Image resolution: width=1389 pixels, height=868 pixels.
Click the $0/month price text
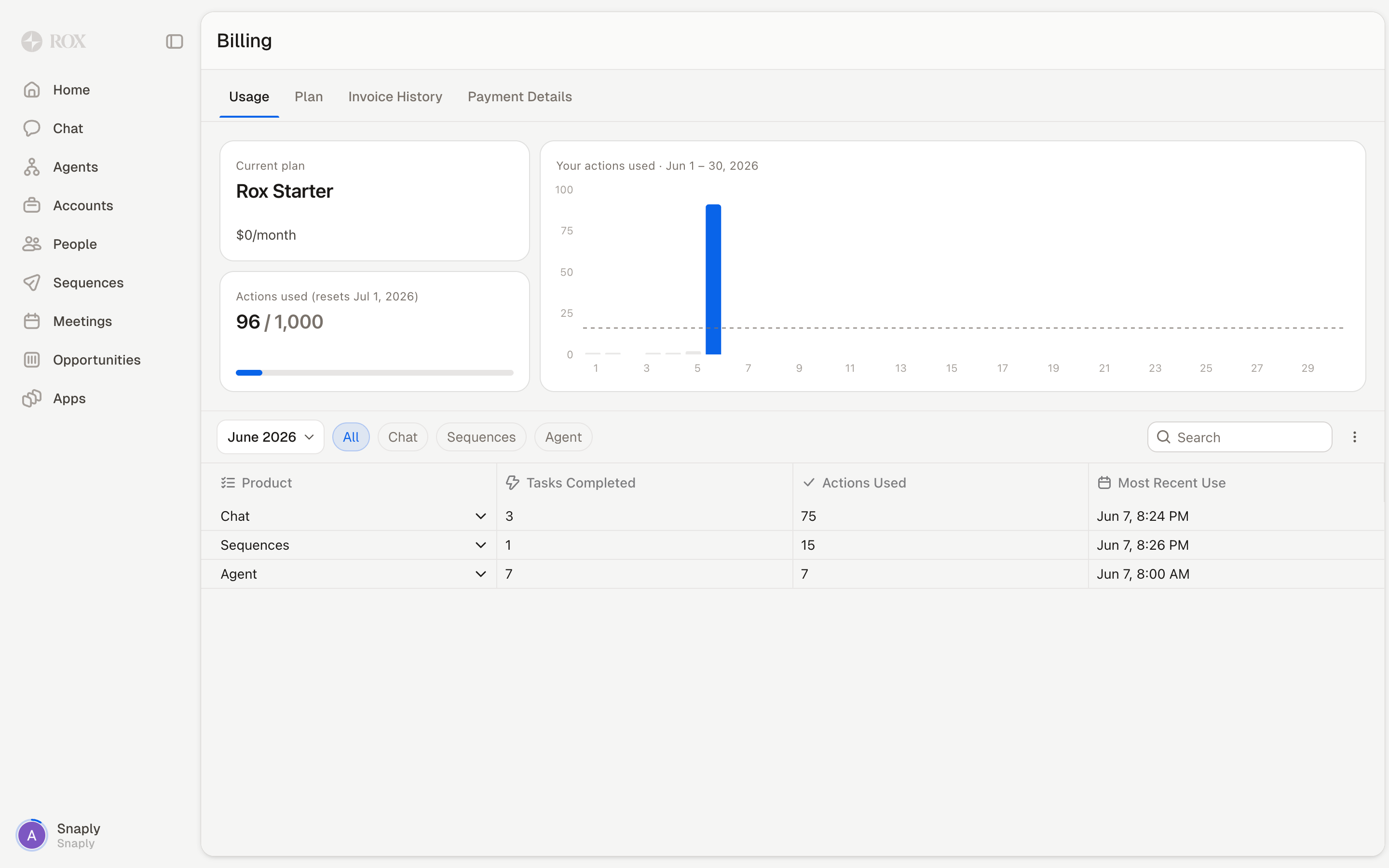[266, 235]
